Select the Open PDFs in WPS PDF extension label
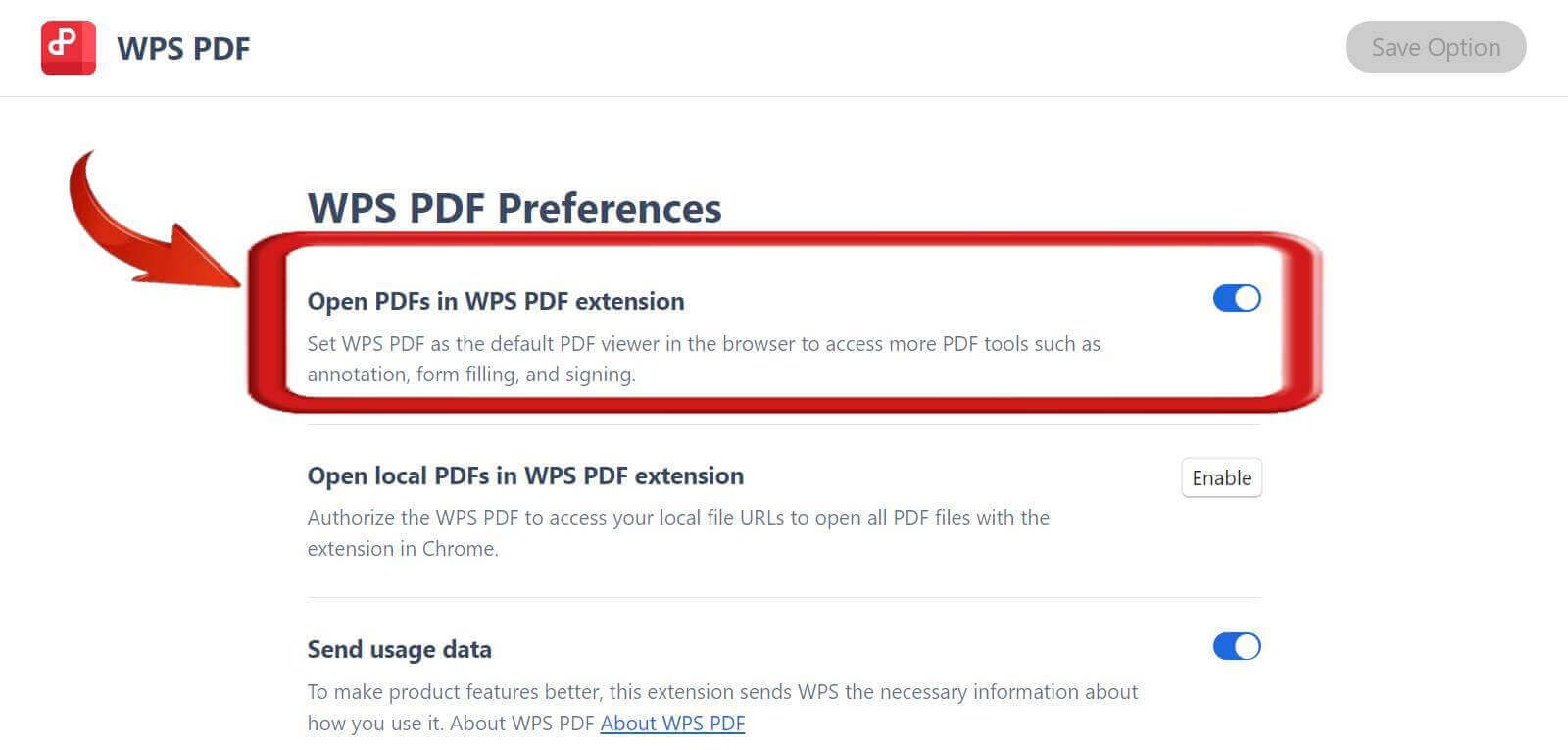This screenshot has height=750, width=1568. coord(495,301)
